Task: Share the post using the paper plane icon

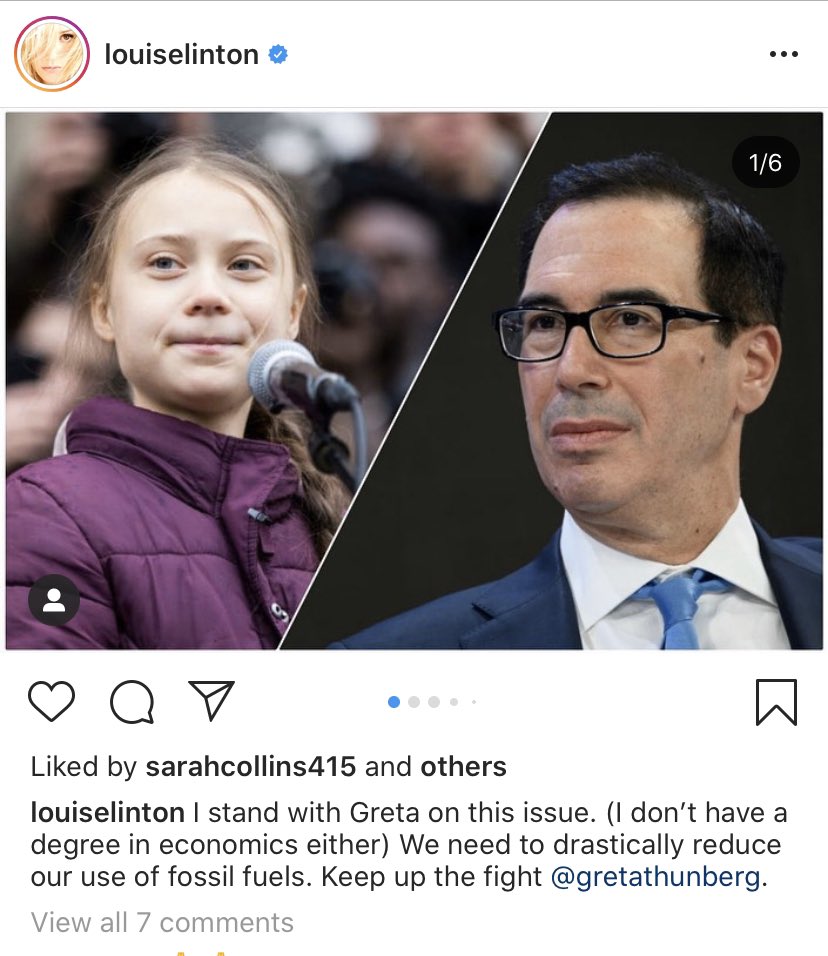Action: point(212,701)
